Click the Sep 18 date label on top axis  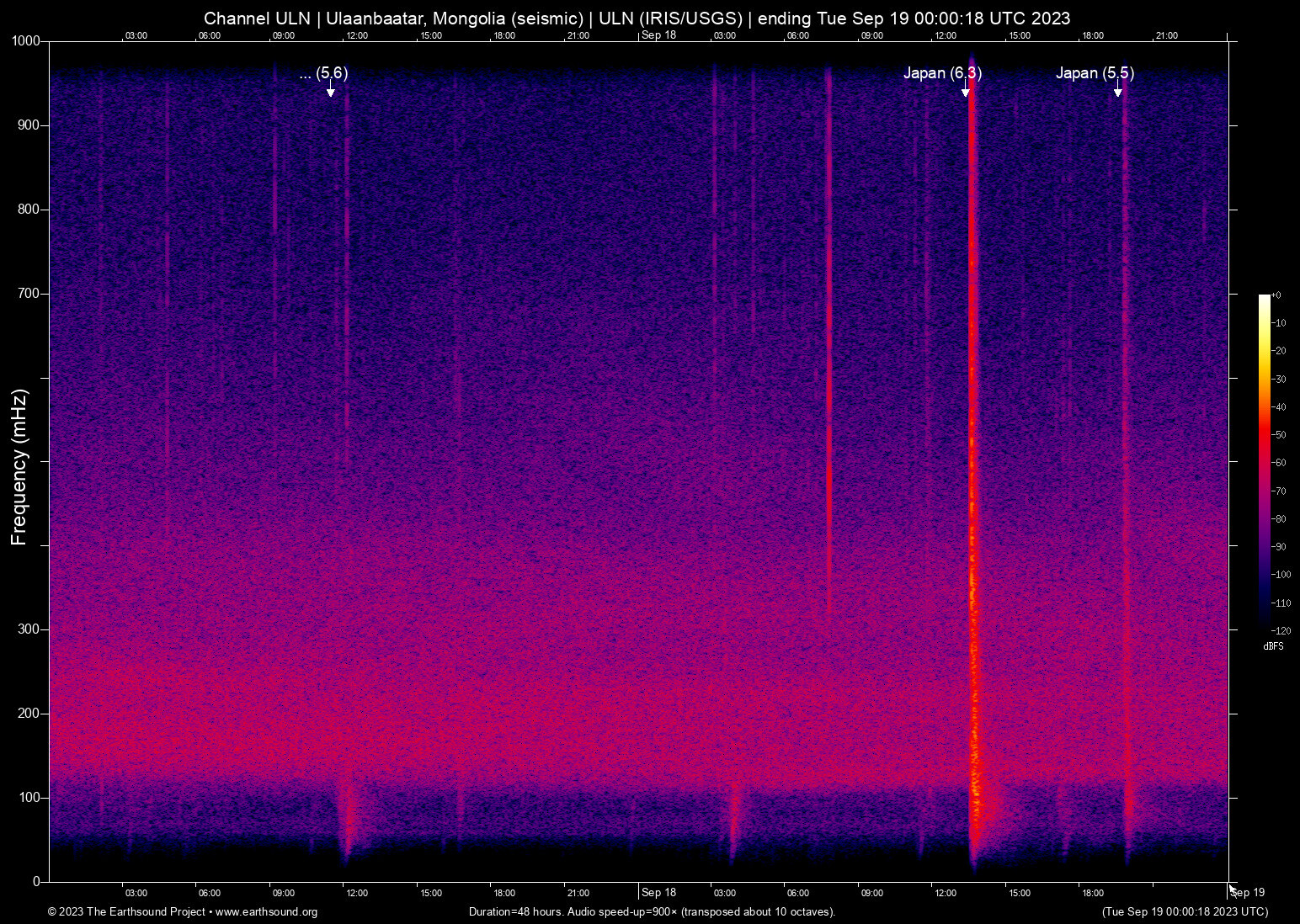(x=658, y=35)
